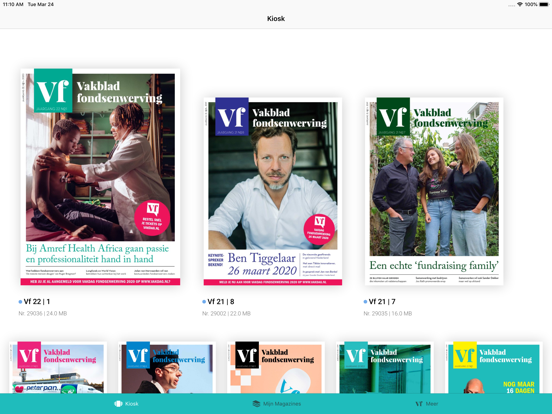
Task: Tap the Wi-Fi status icon
Action: (520, 4)
